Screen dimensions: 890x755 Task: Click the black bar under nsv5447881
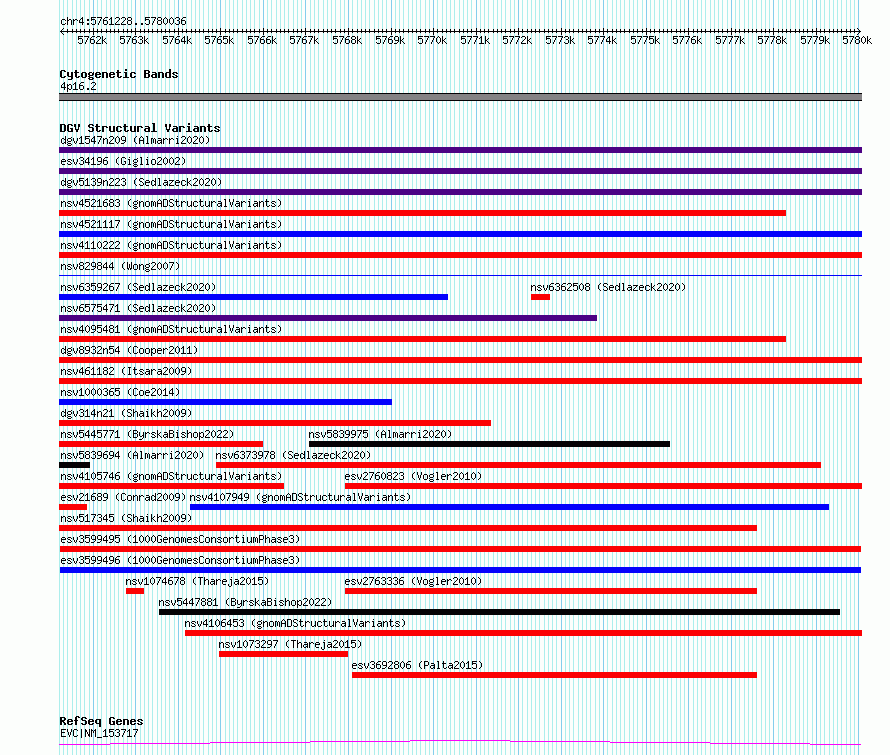click(x=499, y=612)
